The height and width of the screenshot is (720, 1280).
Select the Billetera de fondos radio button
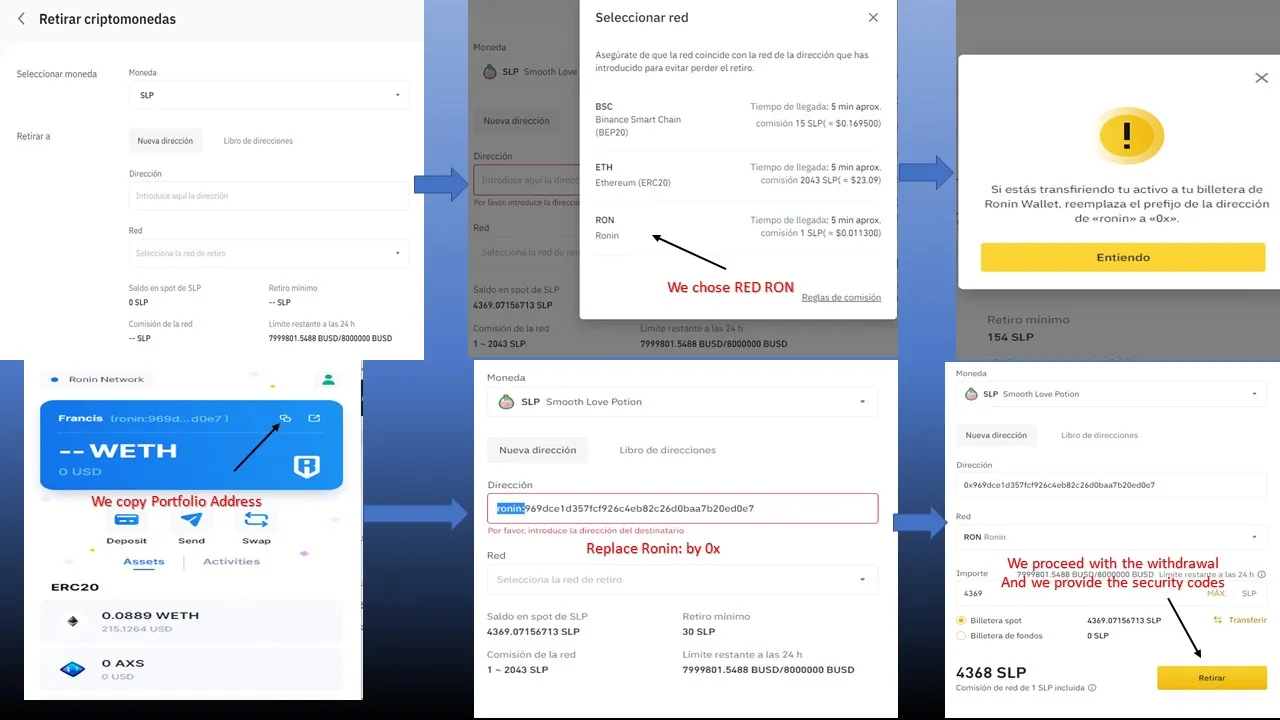click(x=961, y=636)
